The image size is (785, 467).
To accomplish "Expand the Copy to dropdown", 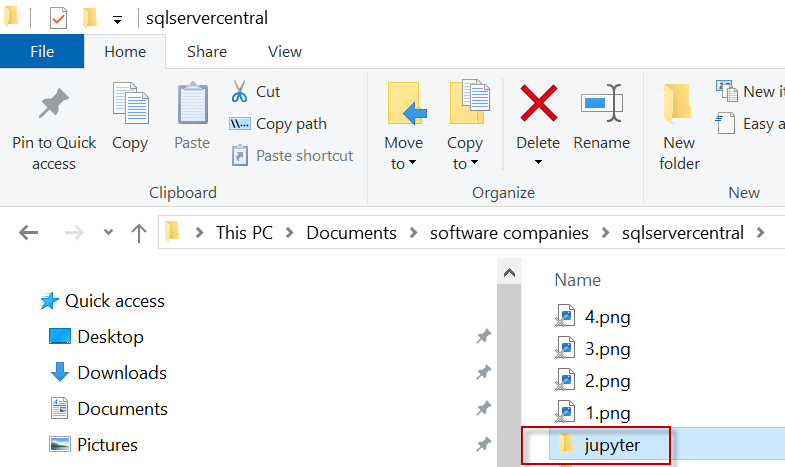I will [465, 163].
